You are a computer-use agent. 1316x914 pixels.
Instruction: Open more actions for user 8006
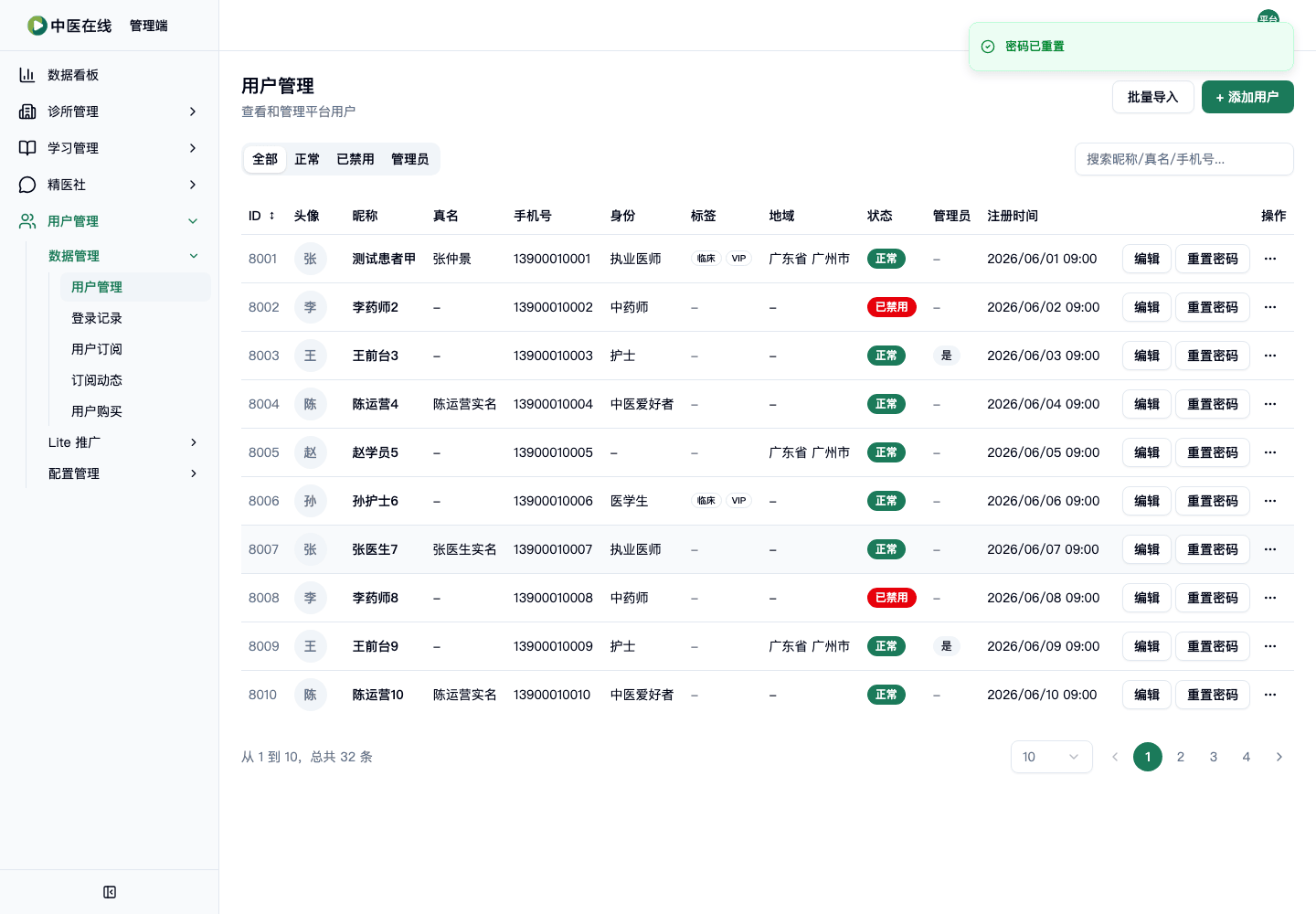click(x=1270, y=501)
